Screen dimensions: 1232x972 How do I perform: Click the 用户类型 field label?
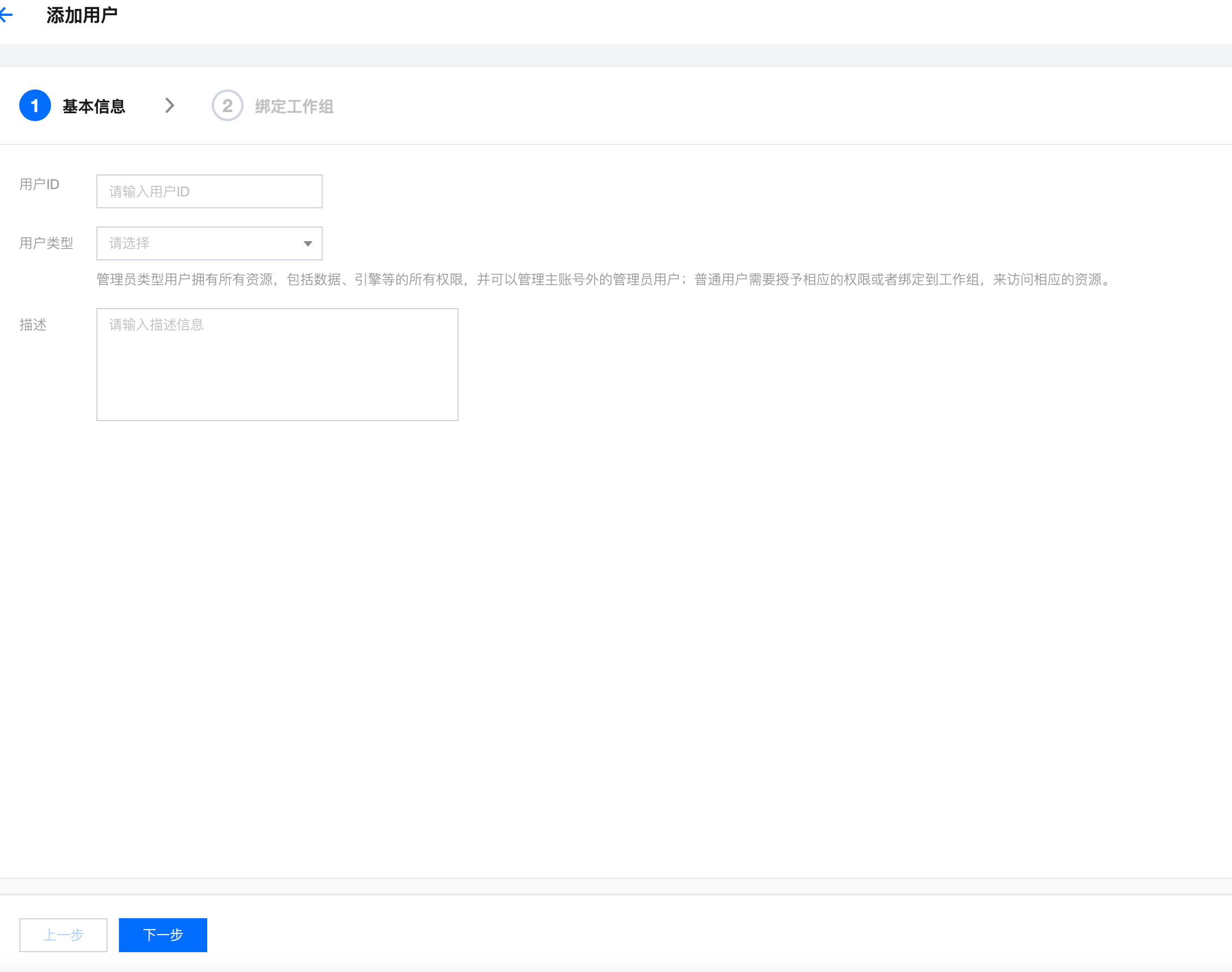[x=46, y=243]
